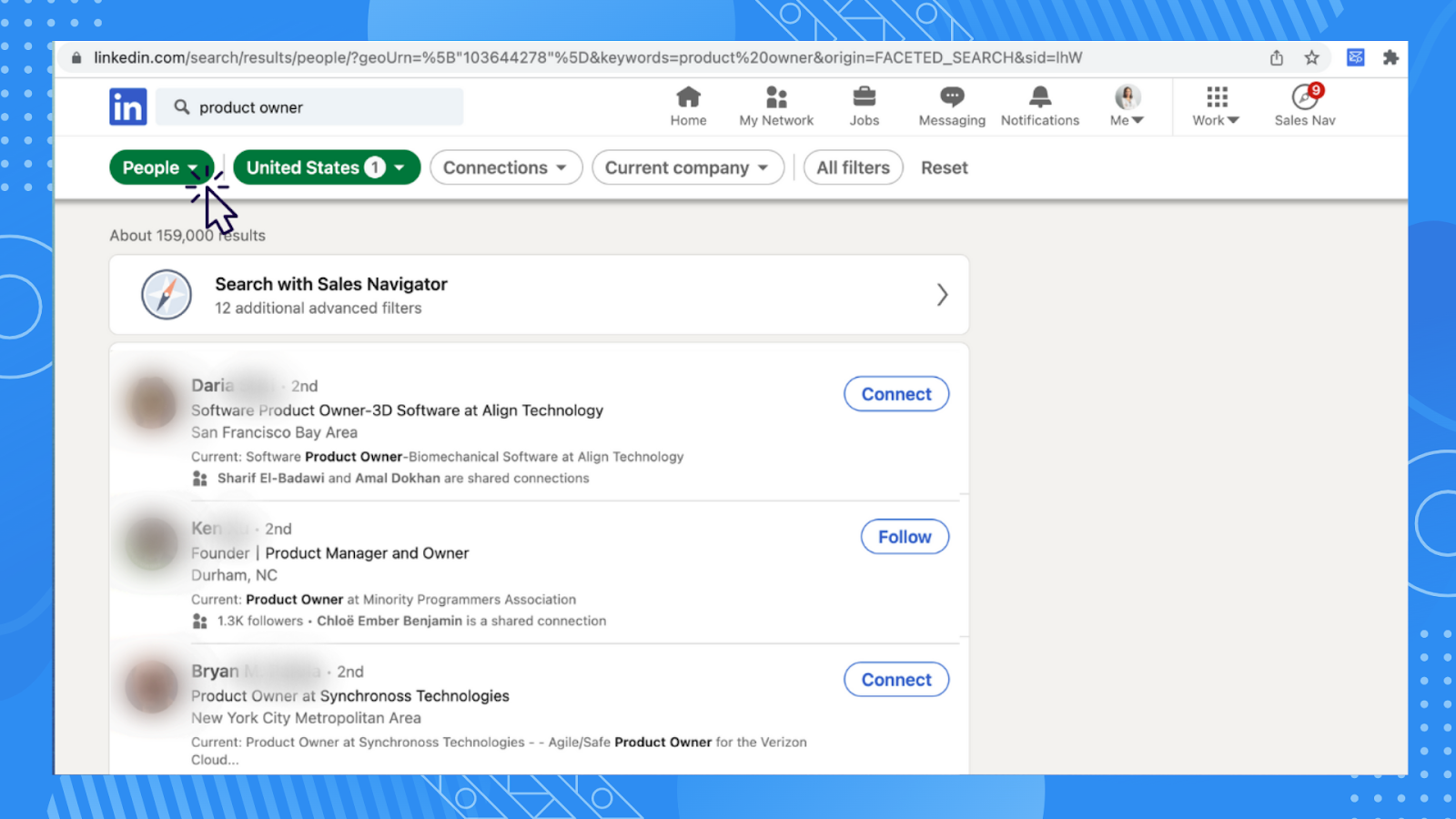Click Search with Sales Navigator heading
The width and height of the screenshot is (1456, 819).
coord(331,284)
